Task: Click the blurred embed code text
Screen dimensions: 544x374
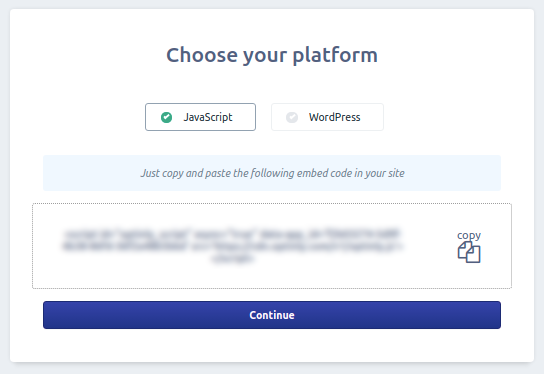Action: pyautogui.click(x=232, y=246)
